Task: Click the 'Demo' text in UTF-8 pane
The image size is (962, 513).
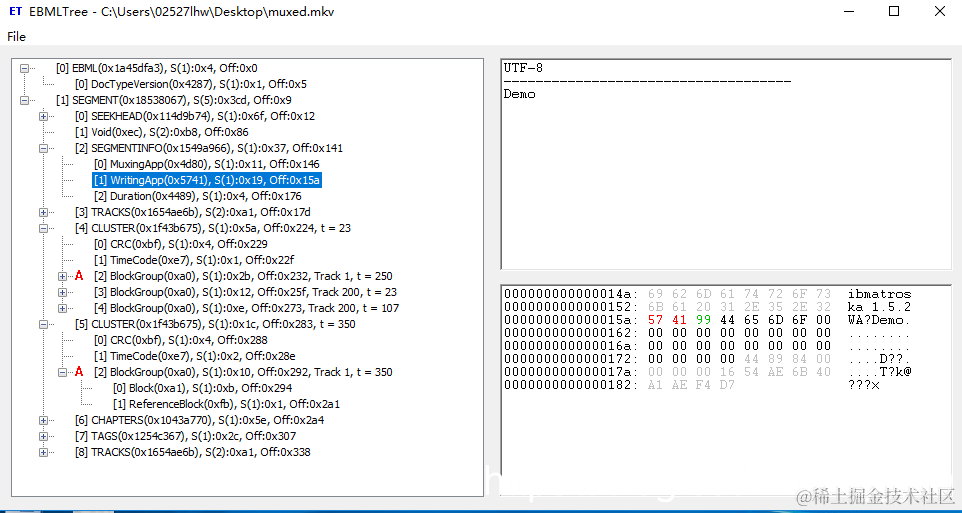Action: (519, 94)
